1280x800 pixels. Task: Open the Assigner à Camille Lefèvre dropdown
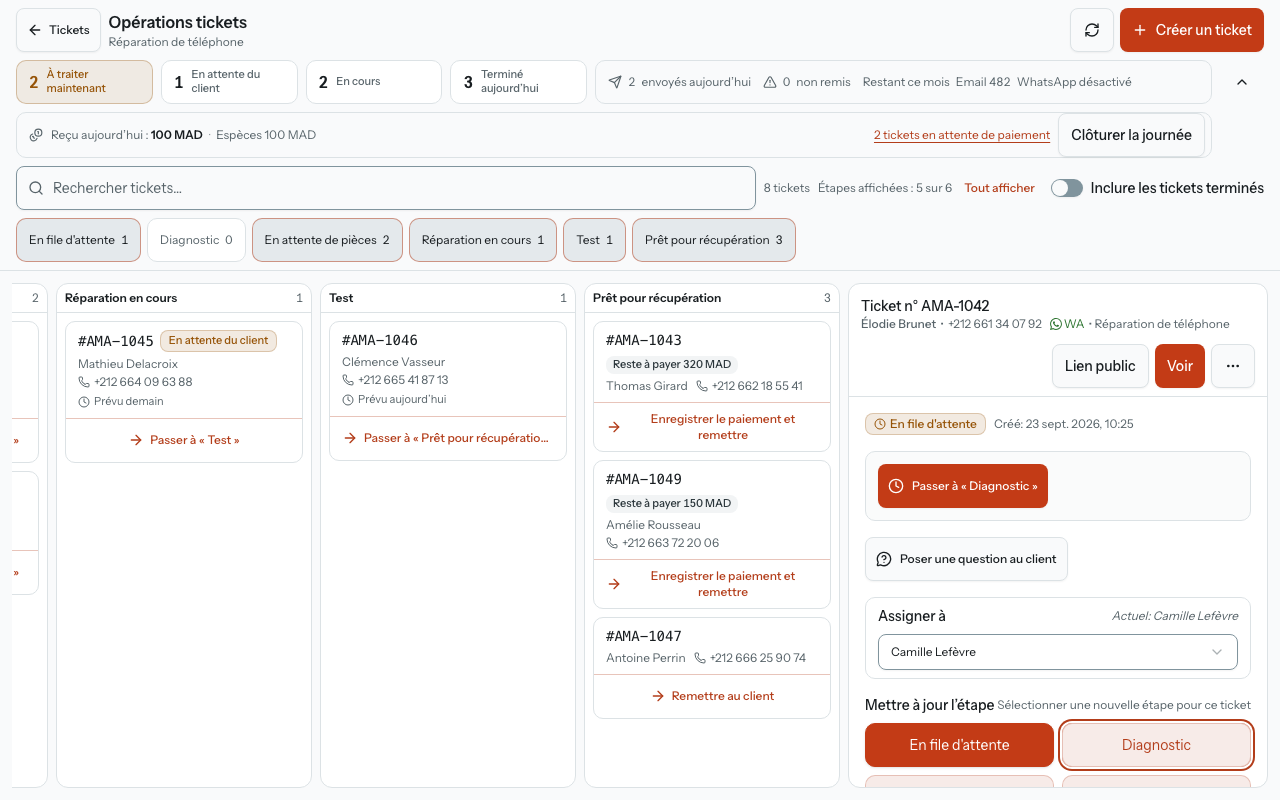pos(1058,652)
